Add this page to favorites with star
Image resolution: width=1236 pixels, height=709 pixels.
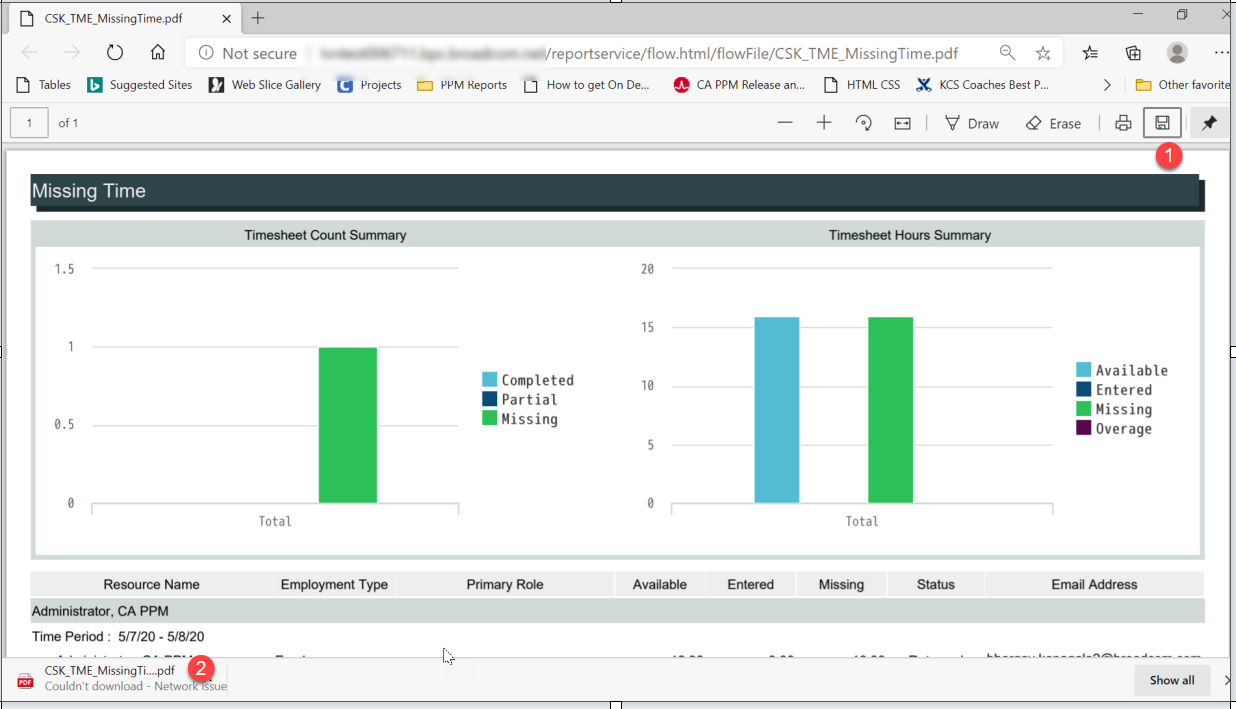coord(1043,53)
